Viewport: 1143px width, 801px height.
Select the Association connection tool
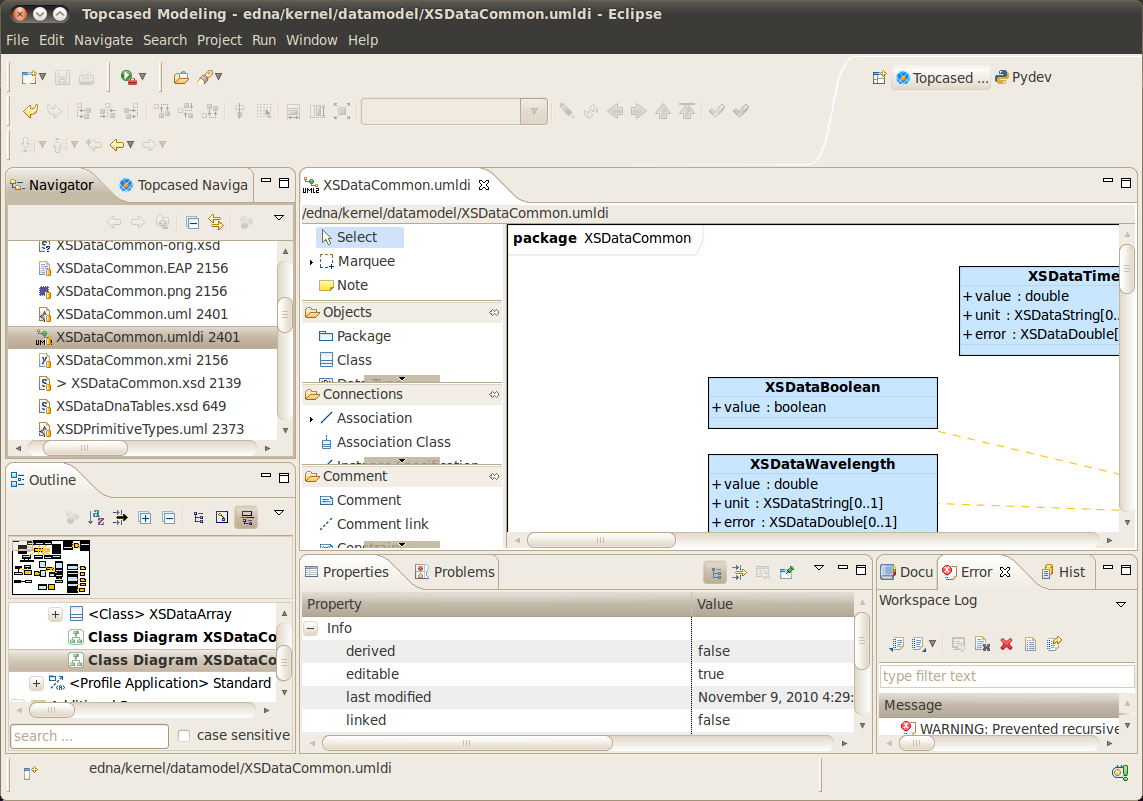(367, 418)
